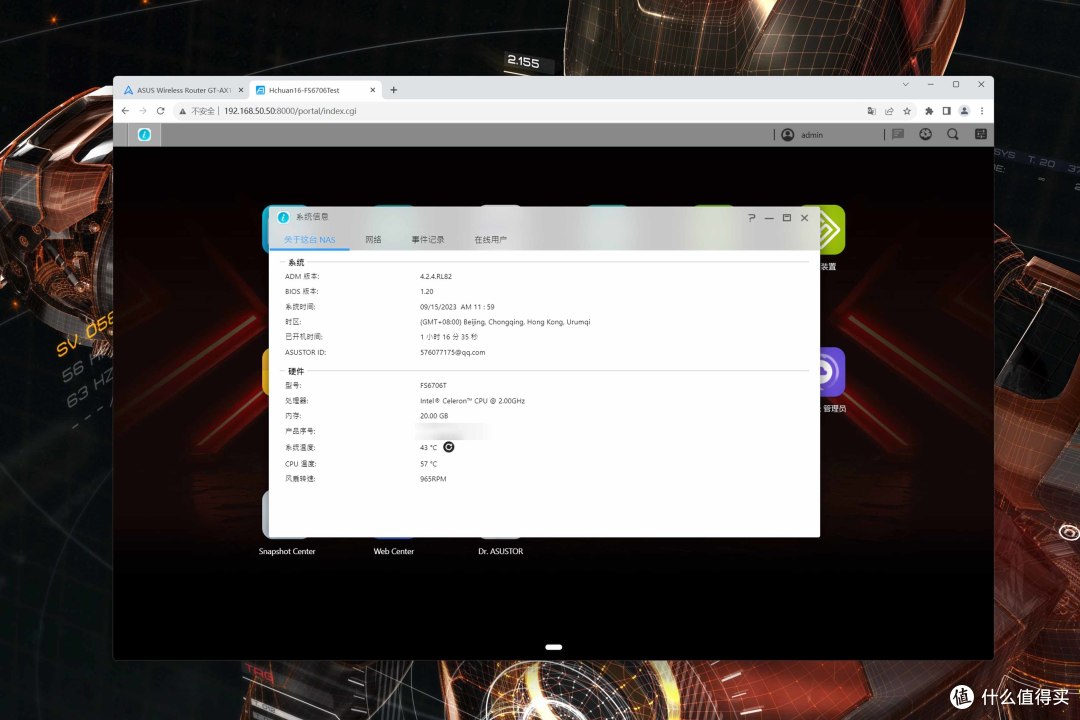Open Chrome three-dot menu
This screenshot has height=720, width=1080.
point(982,111)
